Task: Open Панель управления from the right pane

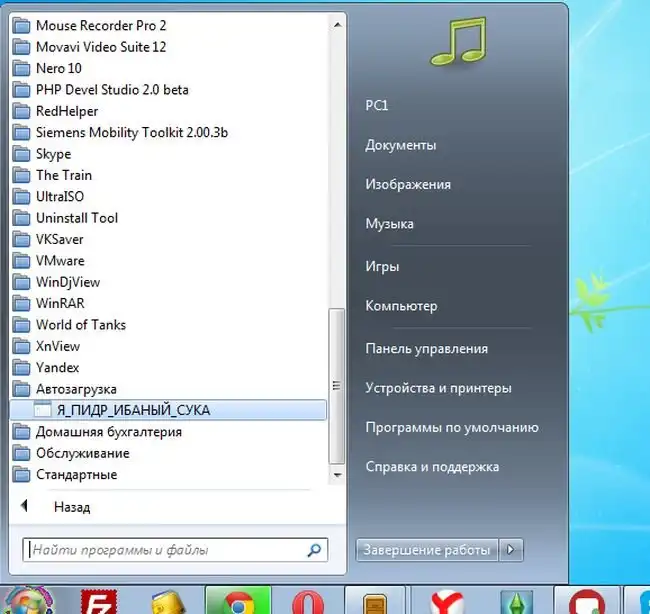Action: (426, 348)
